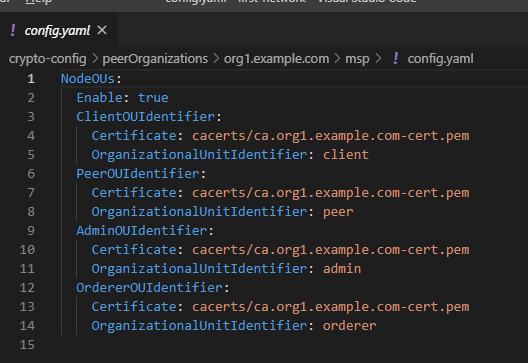Click OrganizationalUnitIdentifier key on line 8
The image size is (528, 363).
tap(199, 212)
